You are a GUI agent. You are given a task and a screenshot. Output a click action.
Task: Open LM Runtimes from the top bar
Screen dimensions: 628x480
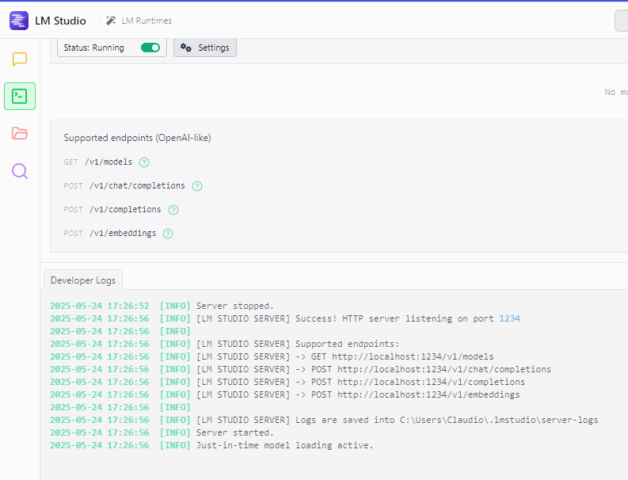tap(139, 21)
